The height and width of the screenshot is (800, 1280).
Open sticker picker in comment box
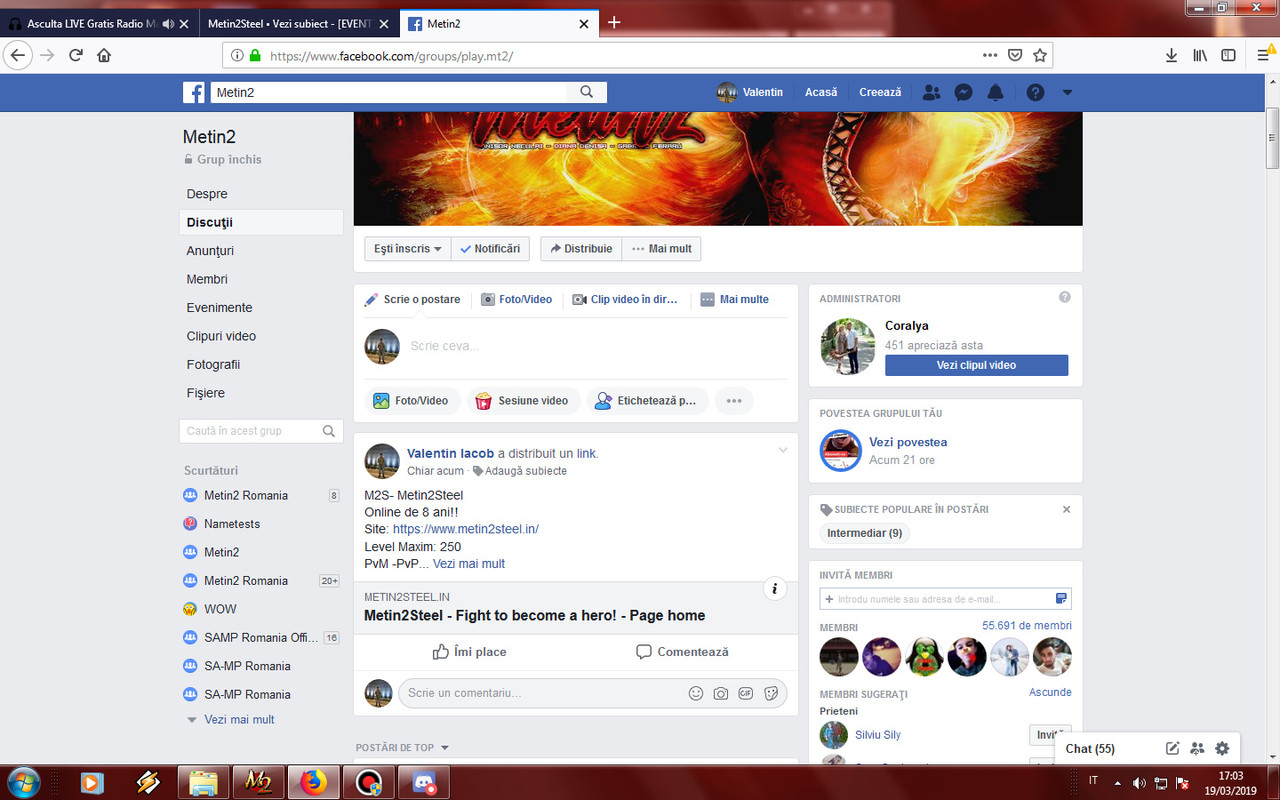[771, 693]
